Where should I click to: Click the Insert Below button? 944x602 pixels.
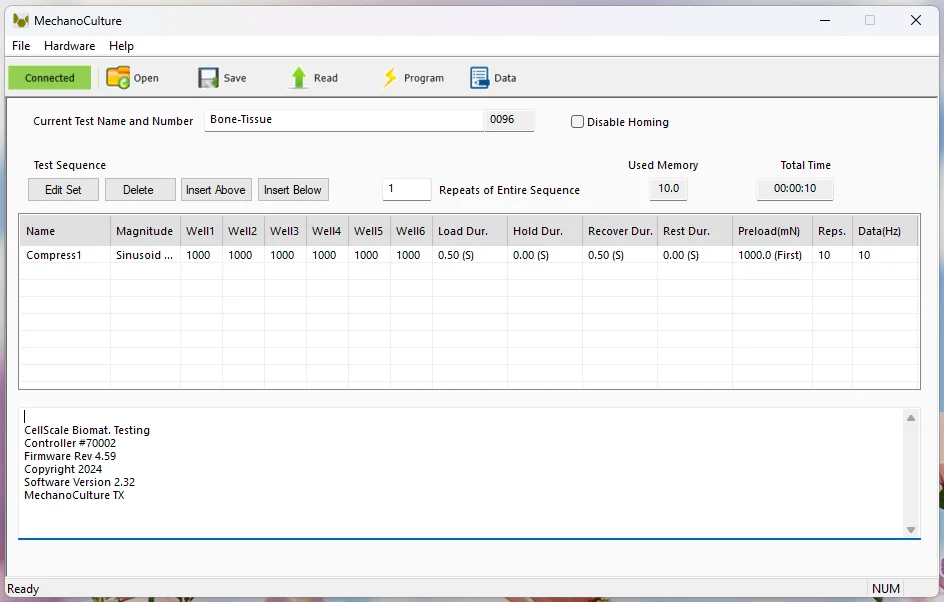[293, 190]
